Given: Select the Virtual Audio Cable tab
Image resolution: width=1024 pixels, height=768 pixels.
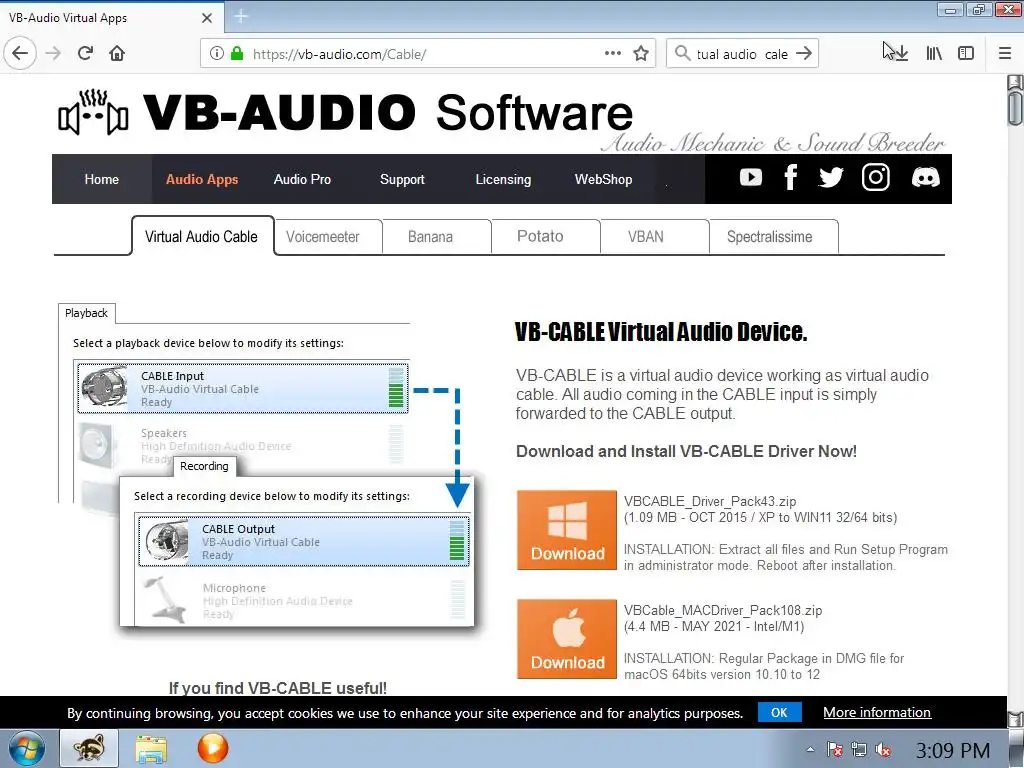Looking at the screenshot, I should tap(202, 236).
